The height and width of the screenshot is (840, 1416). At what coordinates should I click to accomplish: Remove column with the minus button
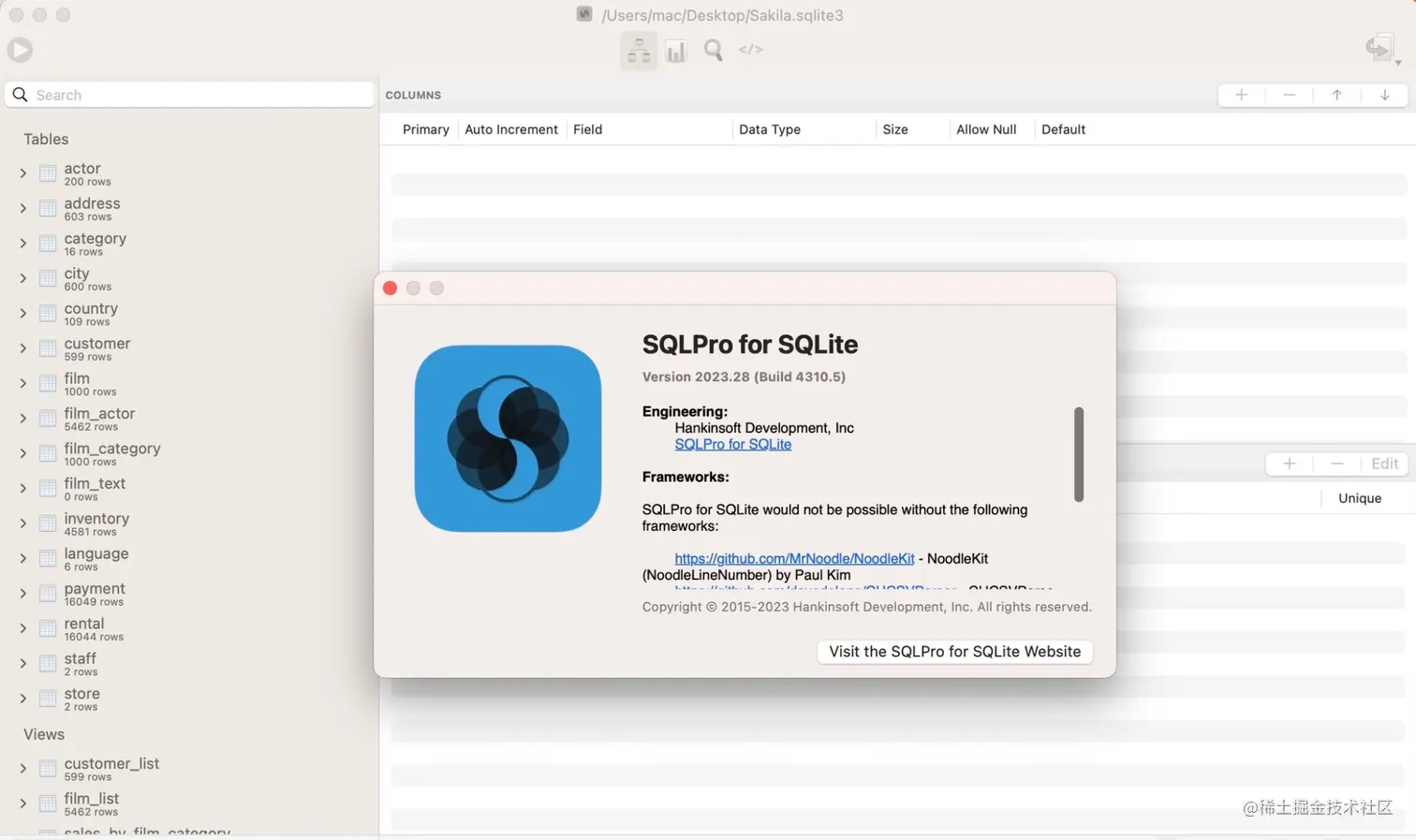click(1290, 95)
